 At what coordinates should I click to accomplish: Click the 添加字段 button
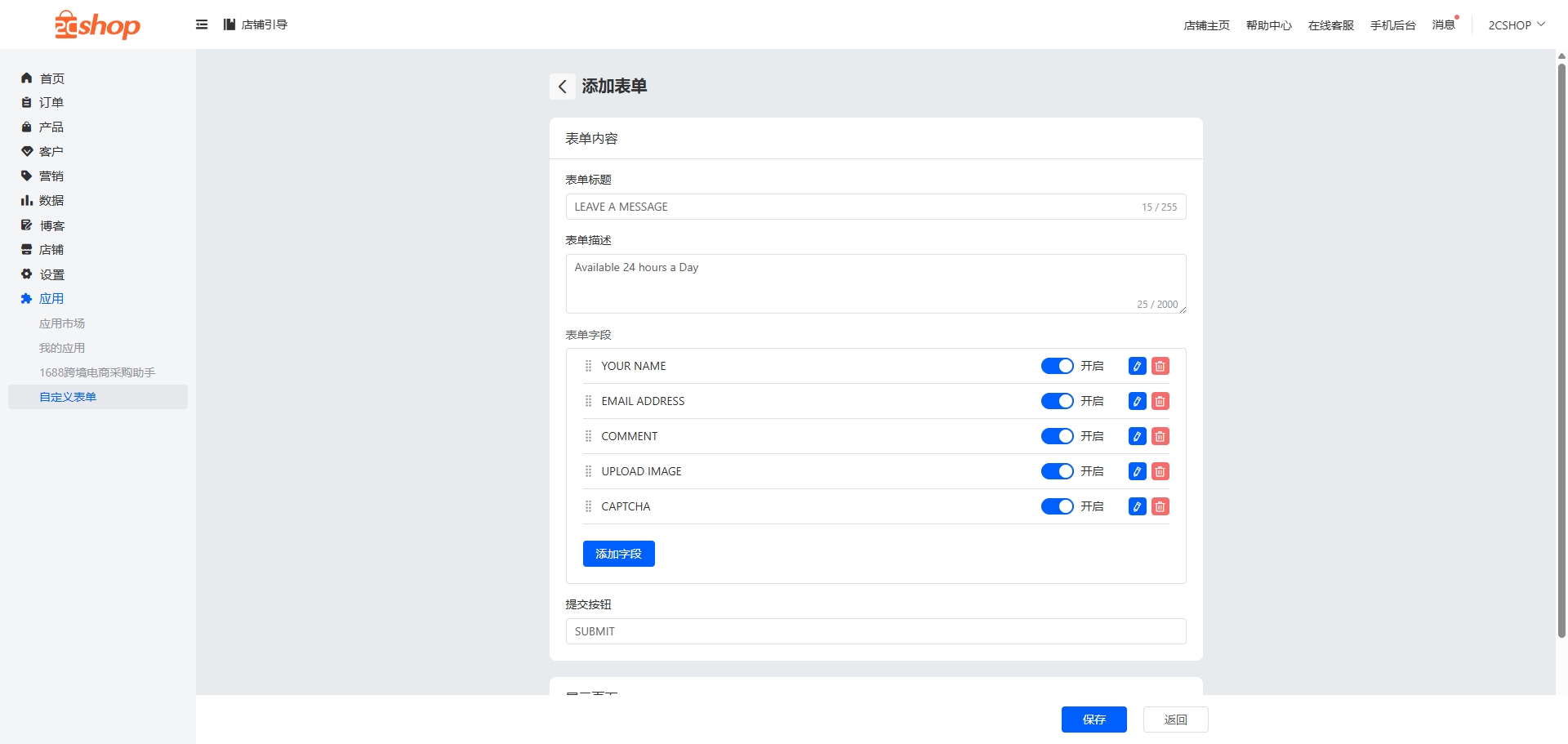(618, 554)
